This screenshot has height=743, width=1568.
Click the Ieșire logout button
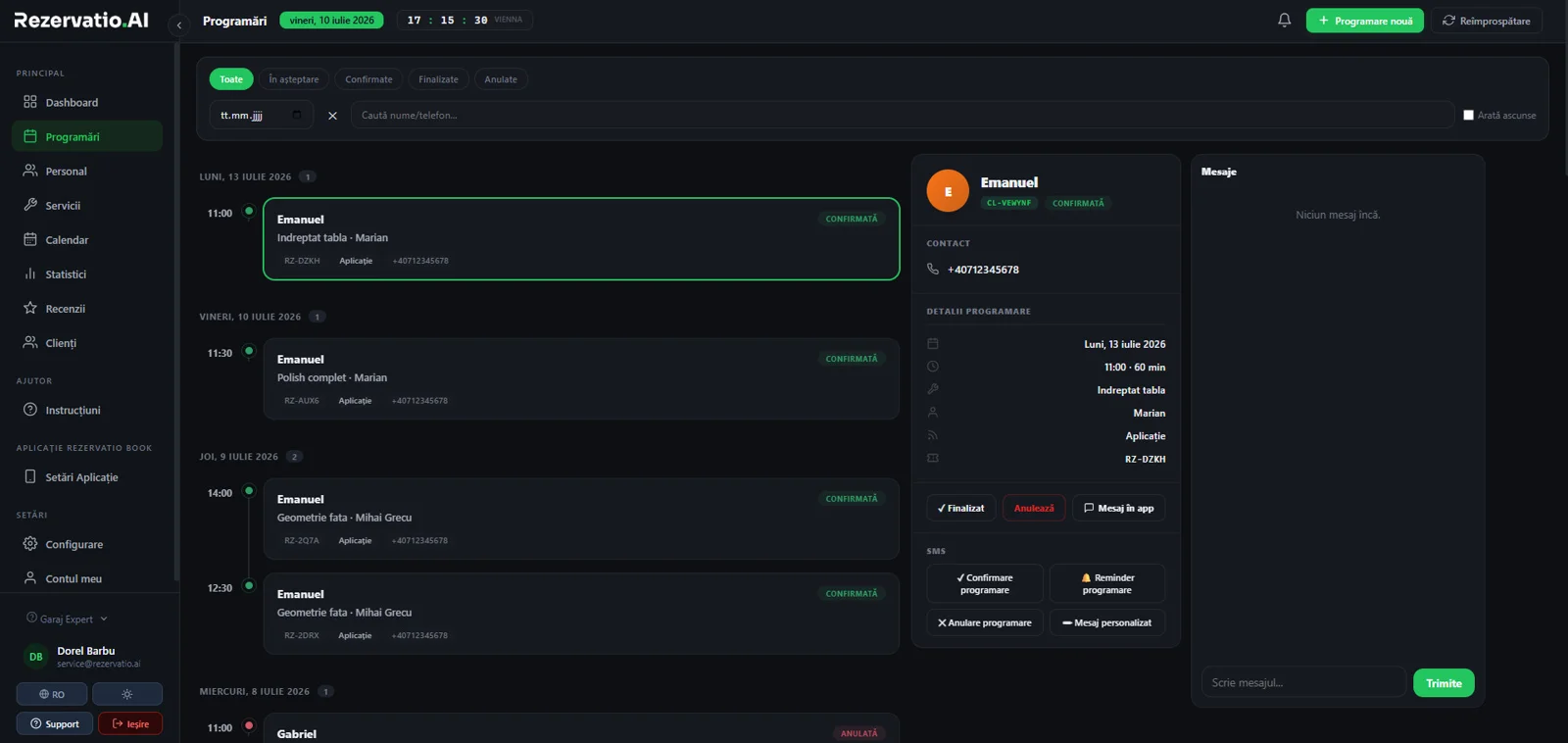(130, 723)
